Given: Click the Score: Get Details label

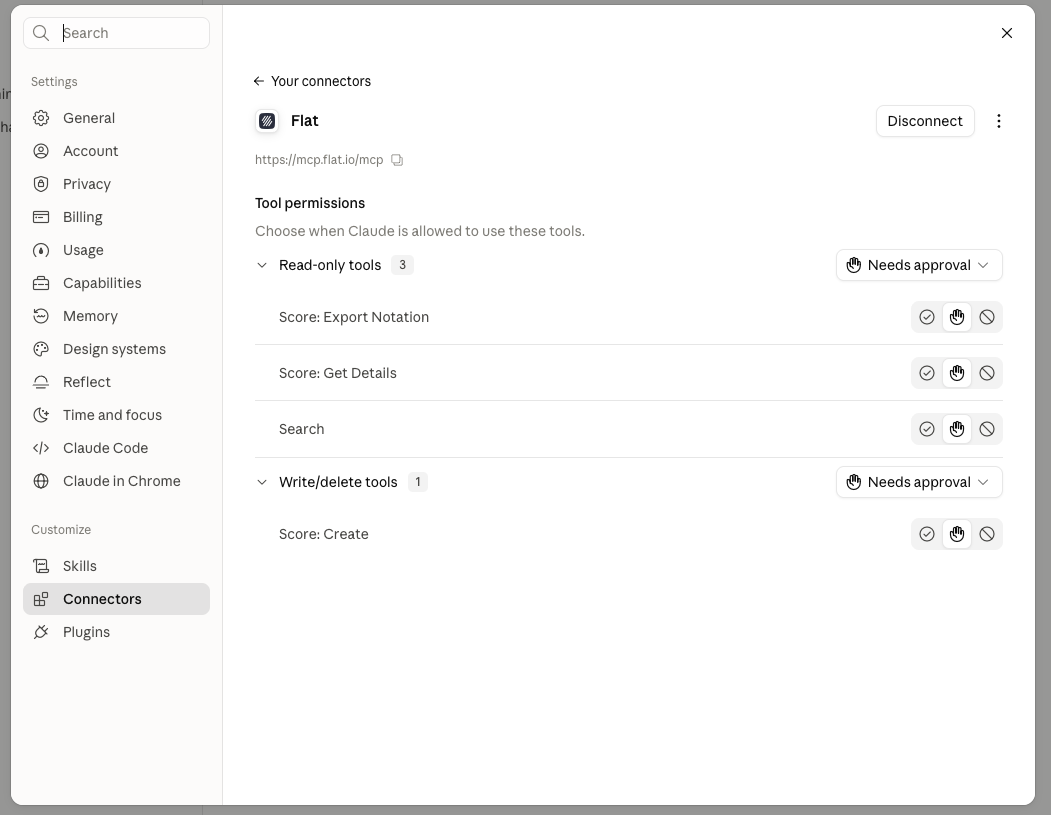Looking at the screenshot, I should [338, 373].
